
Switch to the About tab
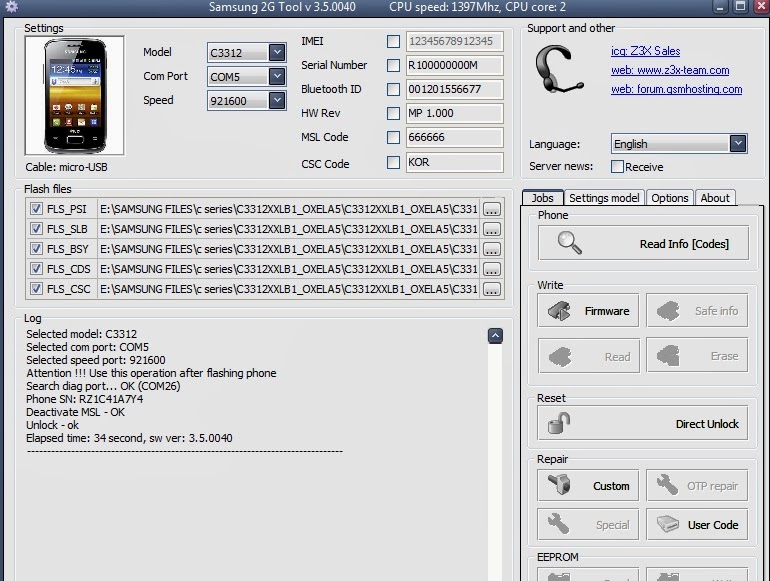(x=715, y=197)
